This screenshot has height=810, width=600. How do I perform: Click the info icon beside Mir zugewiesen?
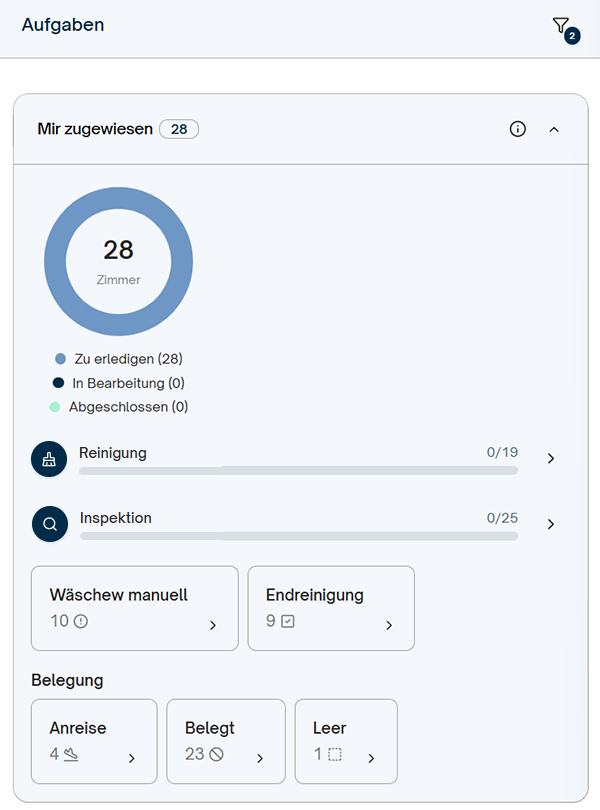(517, 129)
